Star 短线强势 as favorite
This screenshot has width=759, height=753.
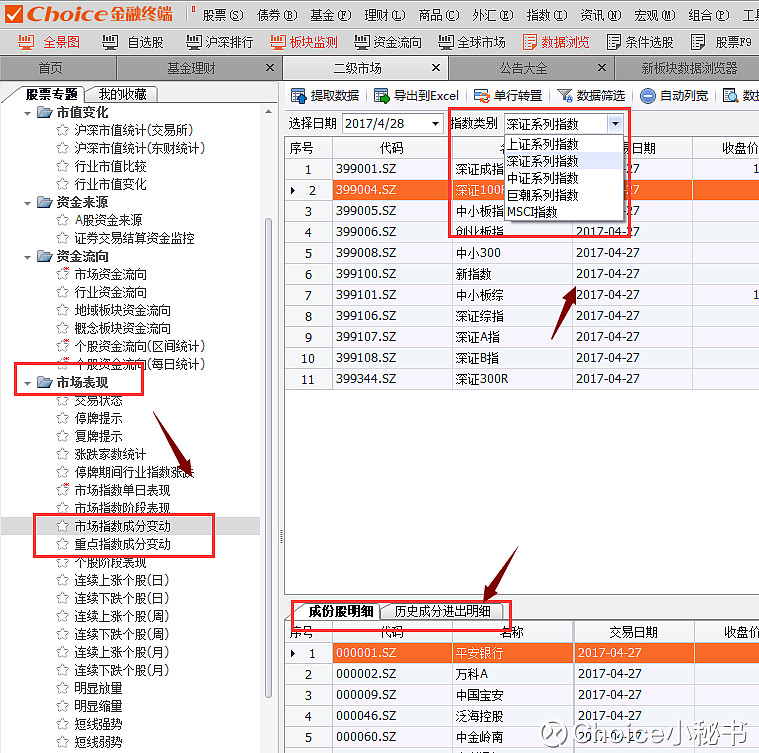[62, 724]
